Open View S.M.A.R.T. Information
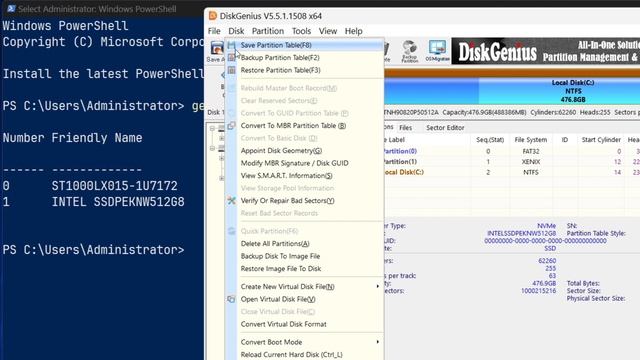This screenshot has height=360, width=640. (x=304, y=176)
